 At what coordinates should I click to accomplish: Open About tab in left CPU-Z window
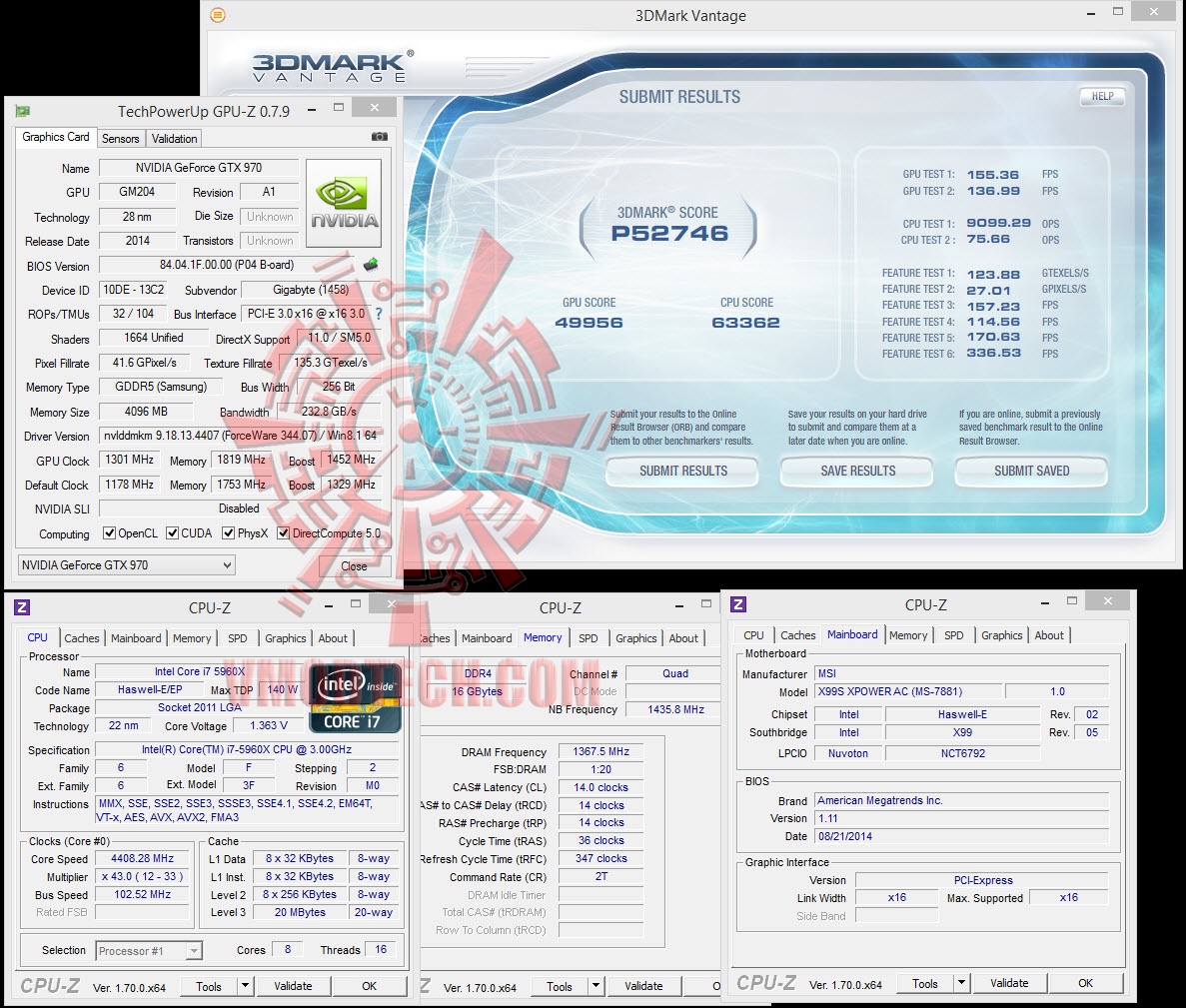coord(333,638)
